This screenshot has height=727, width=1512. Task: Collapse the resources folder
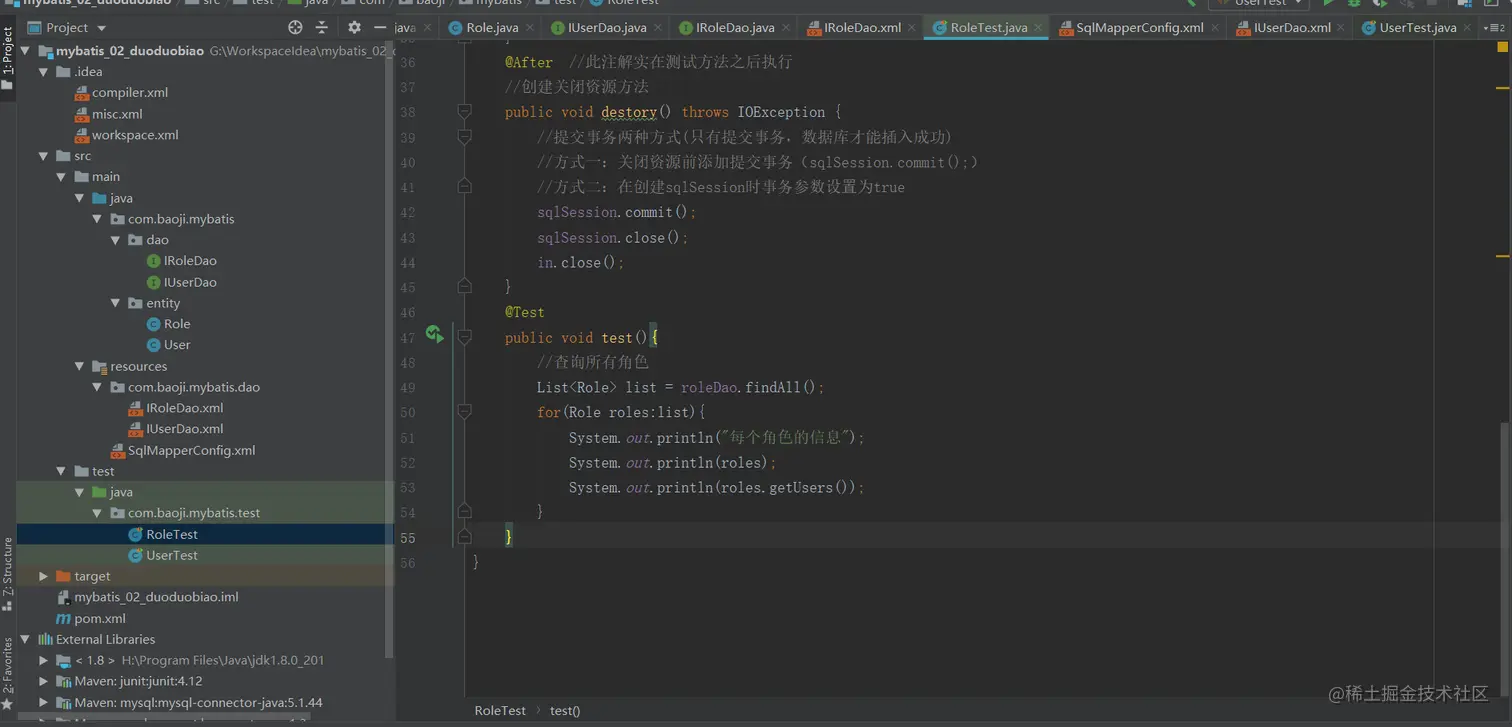[x=79, y=366]
